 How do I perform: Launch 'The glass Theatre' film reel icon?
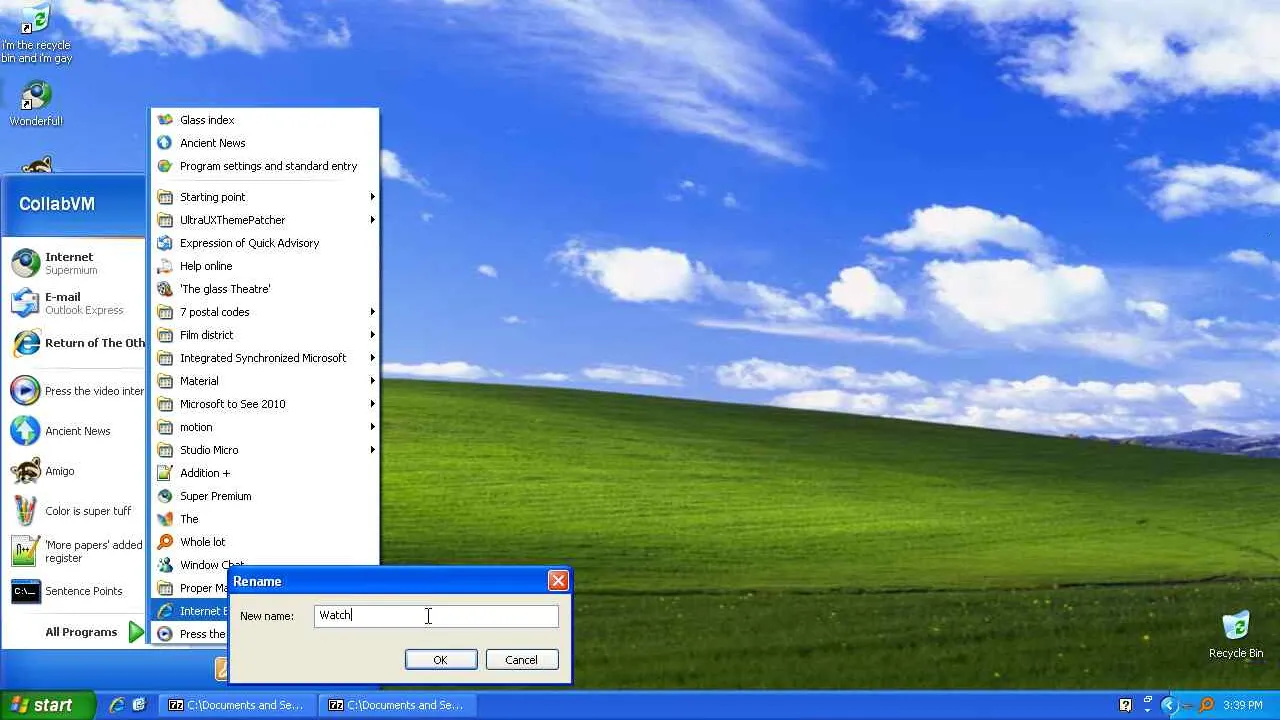pyautogui.click(x=165, y=289)
